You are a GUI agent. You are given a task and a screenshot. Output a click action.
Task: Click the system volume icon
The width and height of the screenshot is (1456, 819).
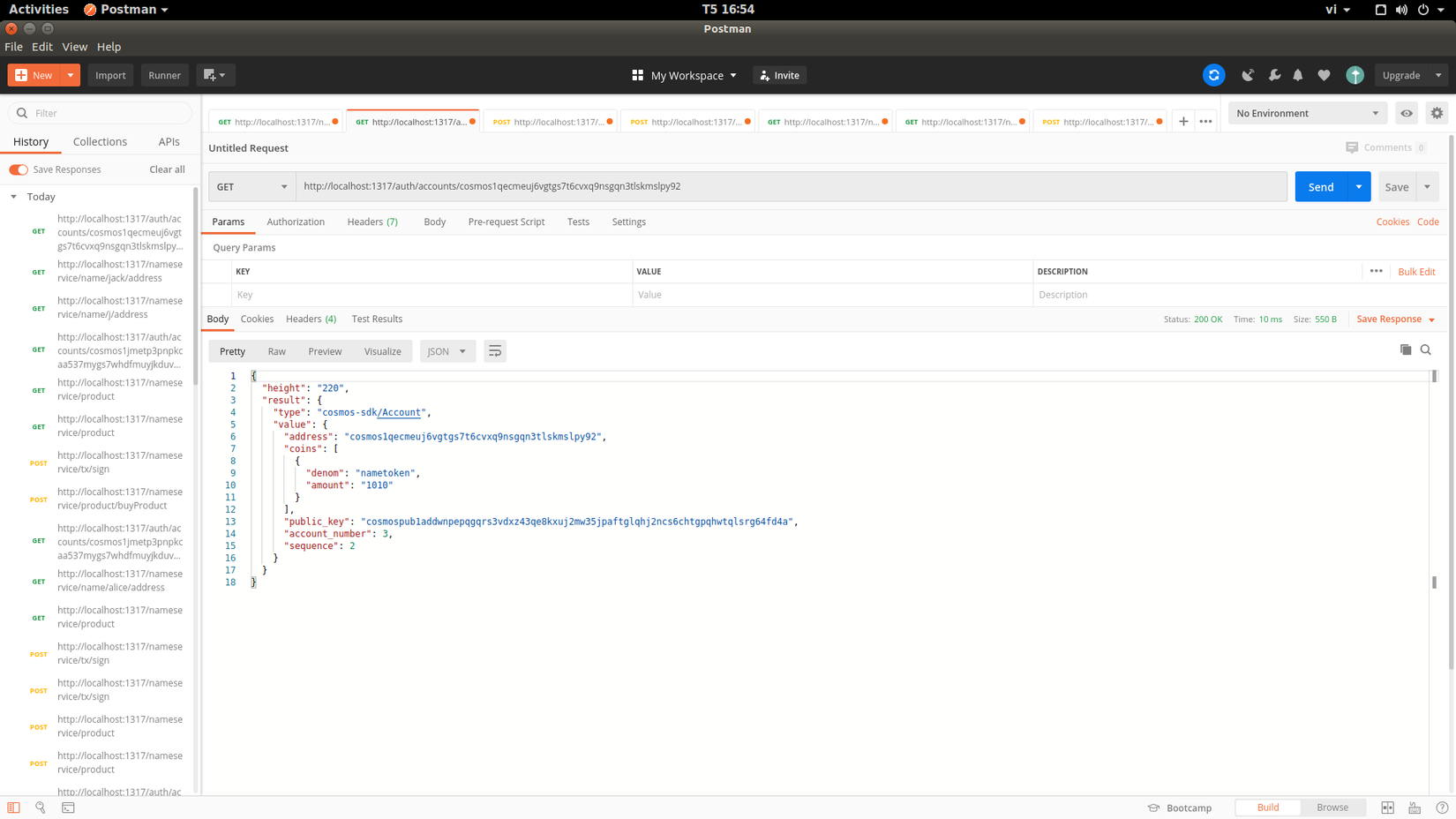point(1401,10)
